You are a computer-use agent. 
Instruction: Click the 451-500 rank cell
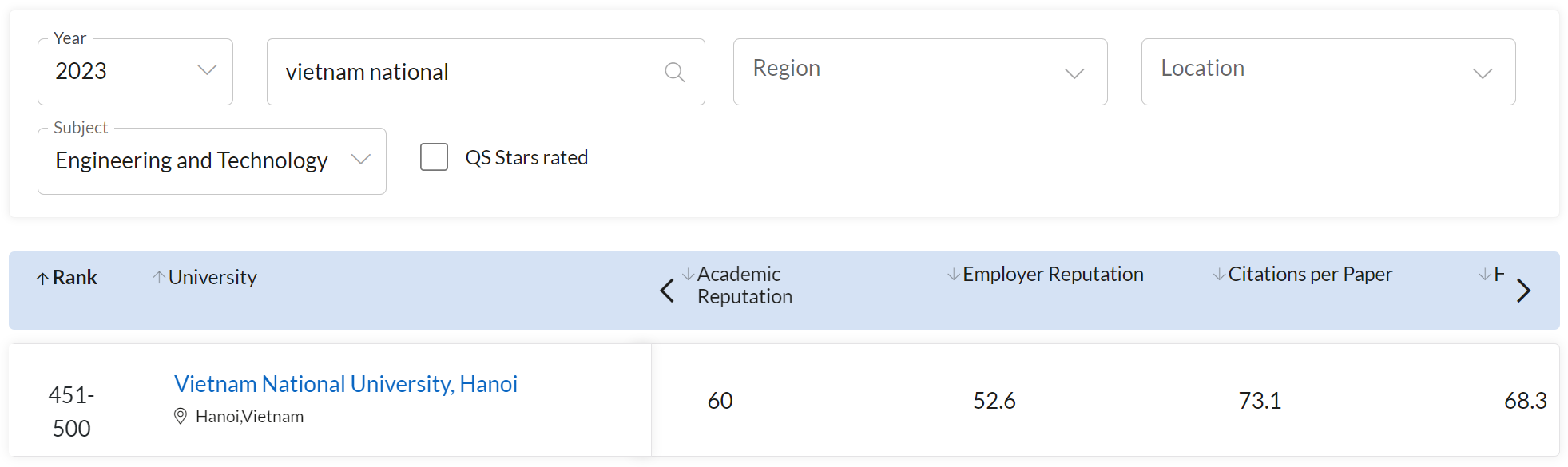[x=71, y=411]
